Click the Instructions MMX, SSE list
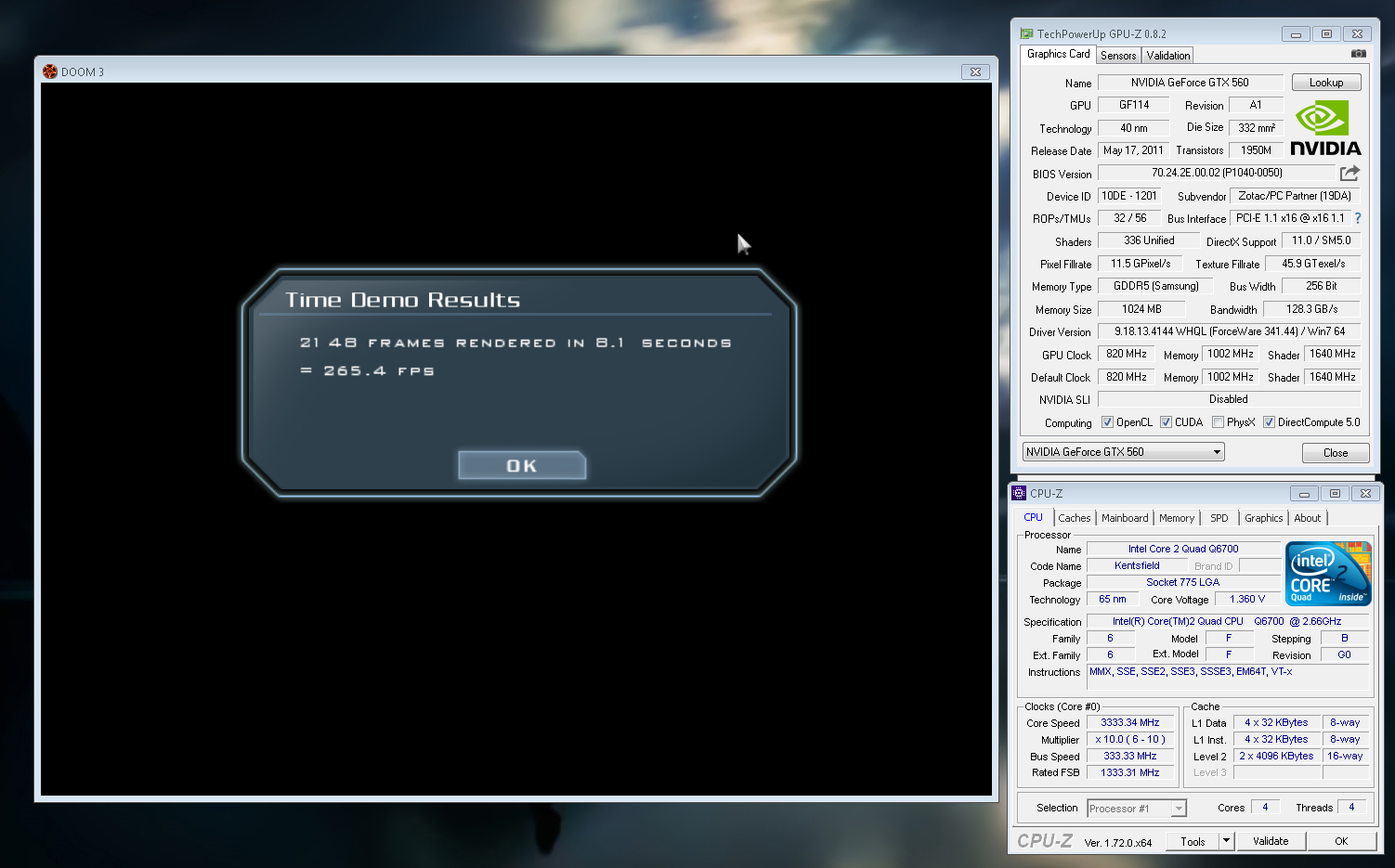1395x868 pixels. pos(1229,677)
